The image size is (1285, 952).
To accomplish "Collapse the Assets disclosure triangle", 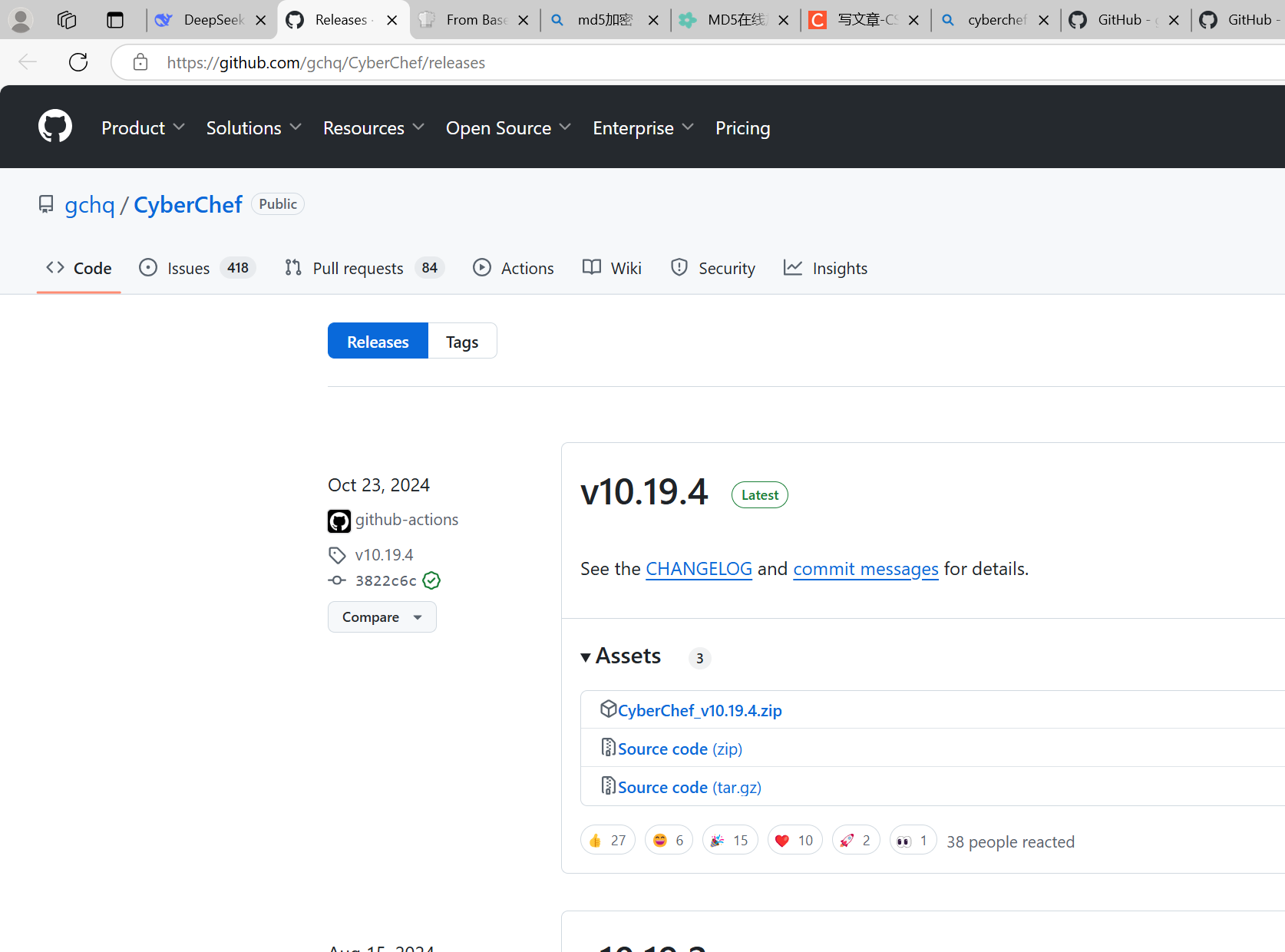I will [586, 656].
